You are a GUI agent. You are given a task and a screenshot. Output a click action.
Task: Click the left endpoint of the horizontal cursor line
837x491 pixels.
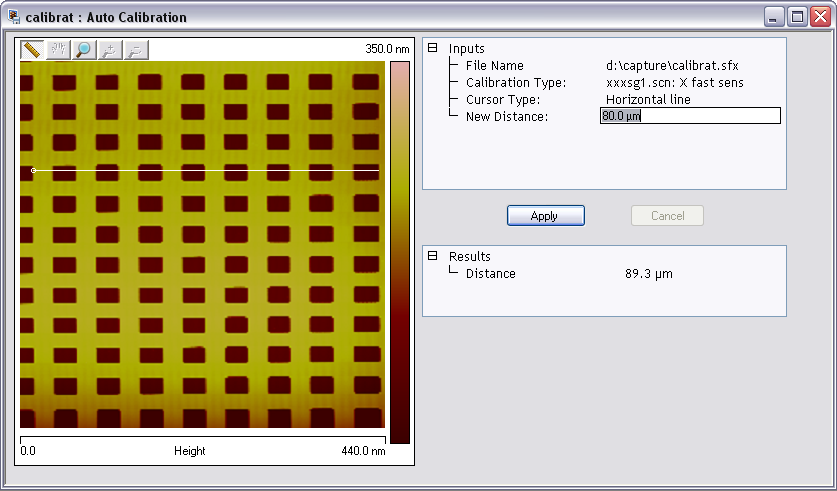tap(33, 170)
